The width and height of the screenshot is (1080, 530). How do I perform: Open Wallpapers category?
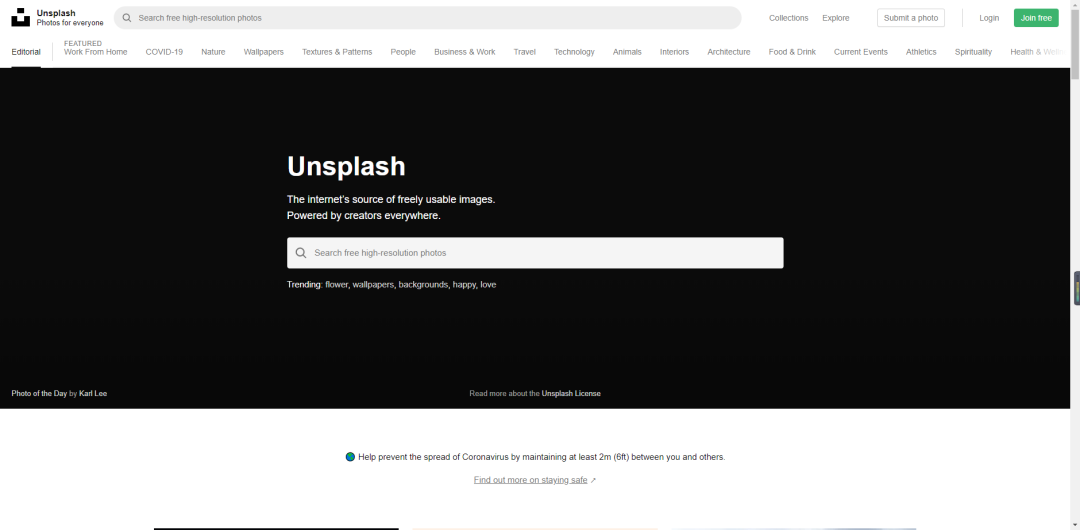pos(264,52)
